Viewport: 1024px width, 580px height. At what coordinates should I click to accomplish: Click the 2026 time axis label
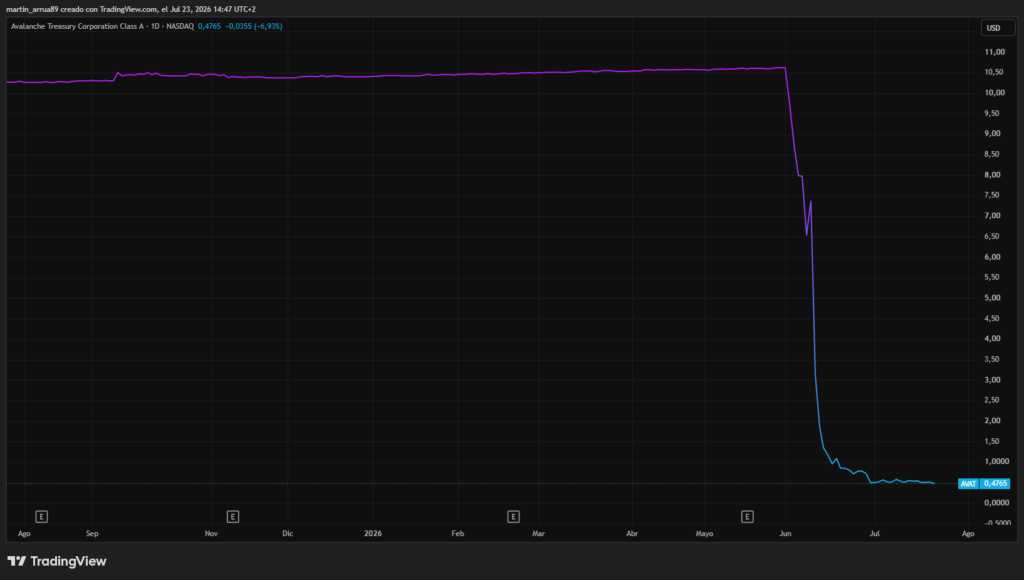[x=373, y=534]
